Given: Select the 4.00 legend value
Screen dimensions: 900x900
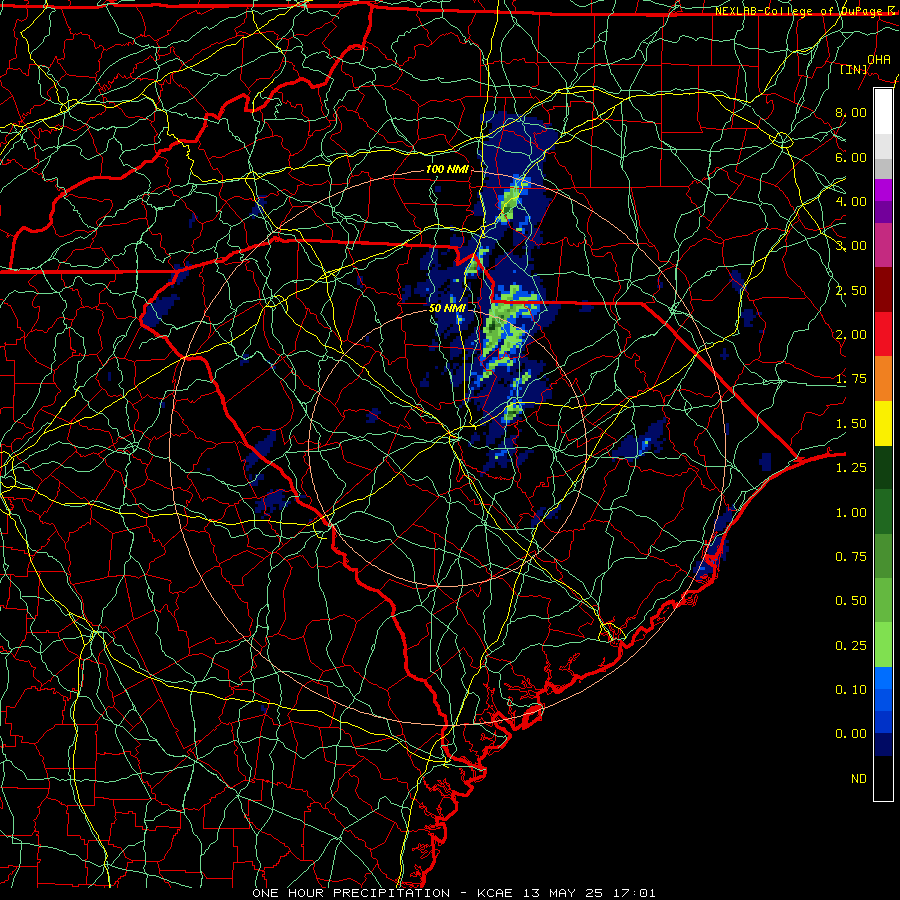Looking at the screenshot, I should tap(851, 201).
